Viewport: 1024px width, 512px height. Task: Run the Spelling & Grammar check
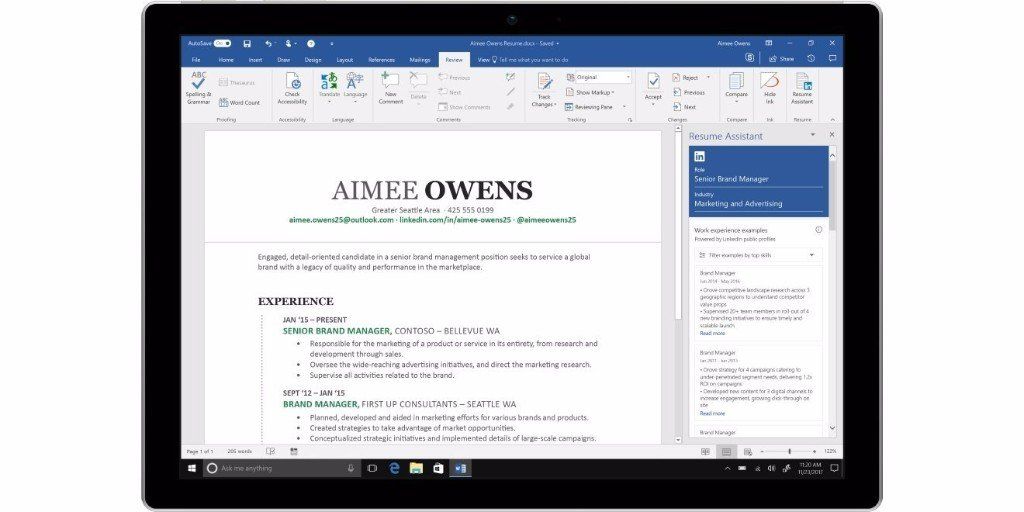199,88
